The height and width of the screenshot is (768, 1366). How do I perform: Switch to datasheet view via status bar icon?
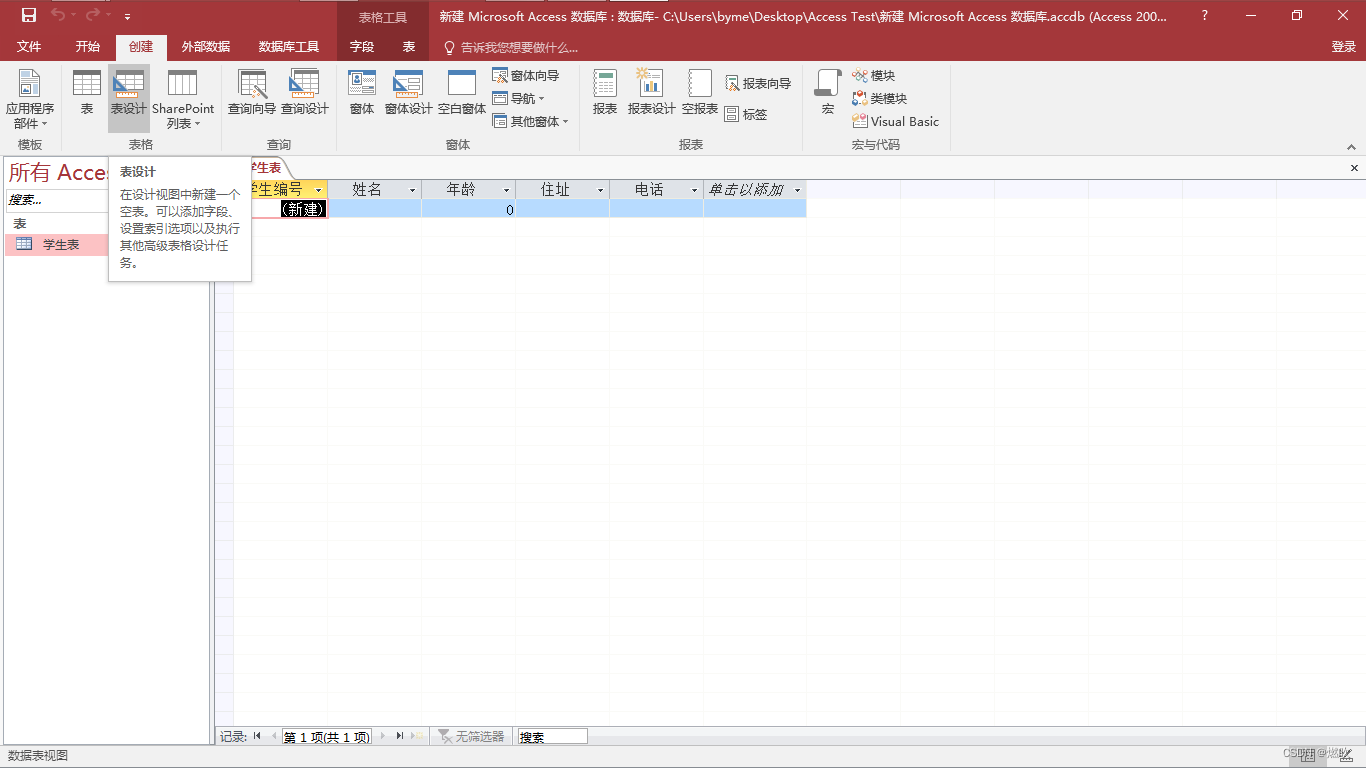point(1308,756)
